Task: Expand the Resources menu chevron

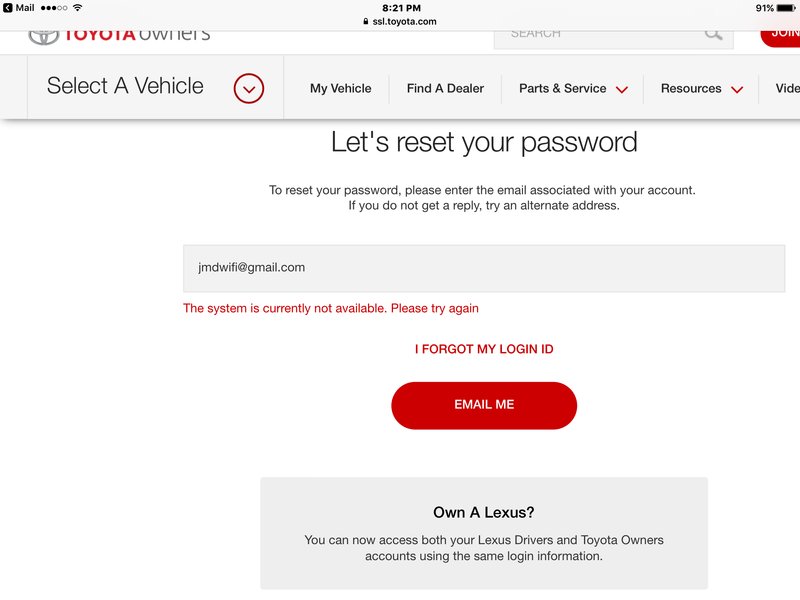Action: pyautogui.click(x=737, y=90)
